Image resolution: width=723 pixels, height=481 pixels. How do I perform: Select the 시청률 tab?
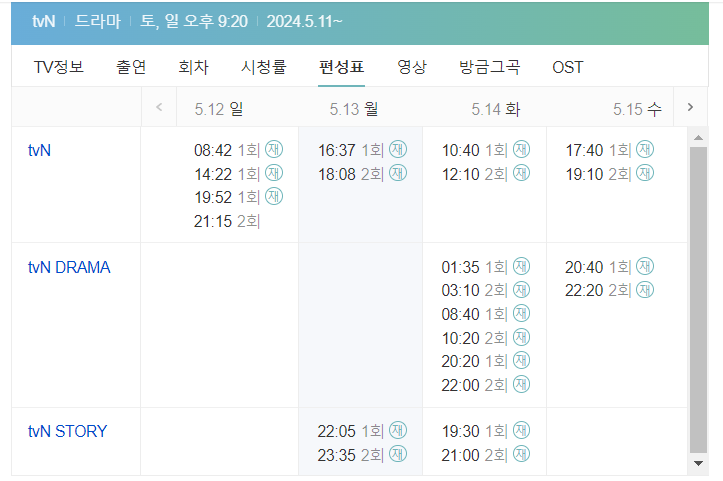[264, 67]
